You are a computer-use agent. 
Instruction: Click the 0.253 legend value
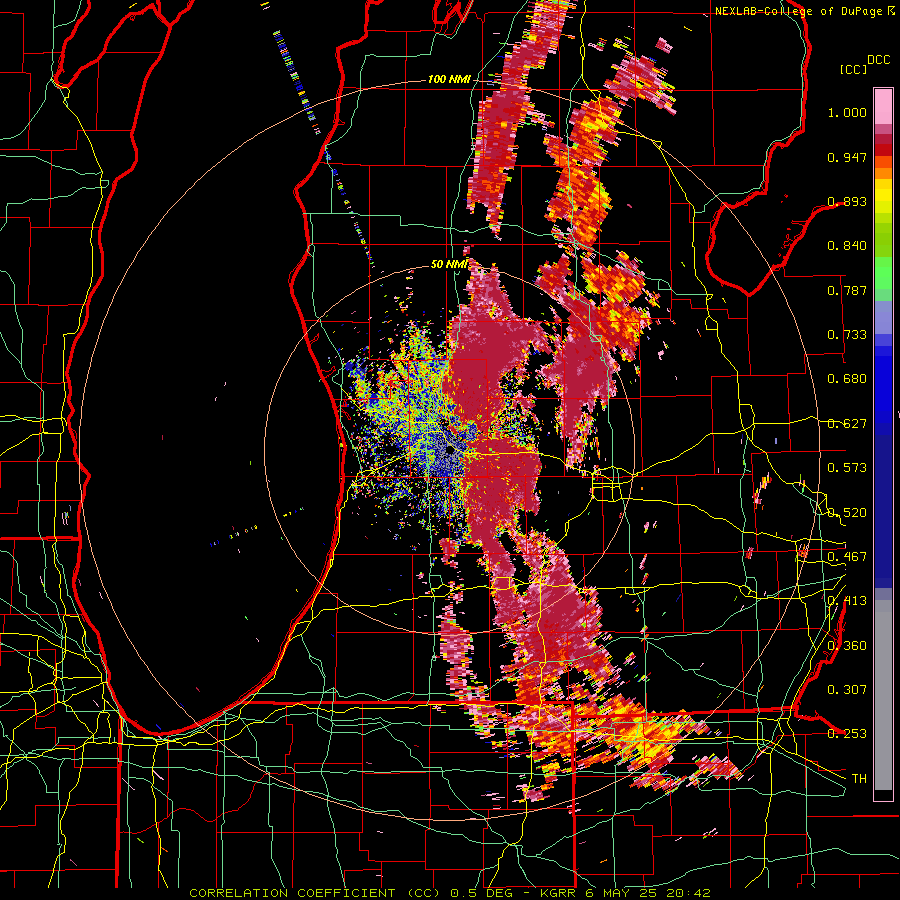847,734
